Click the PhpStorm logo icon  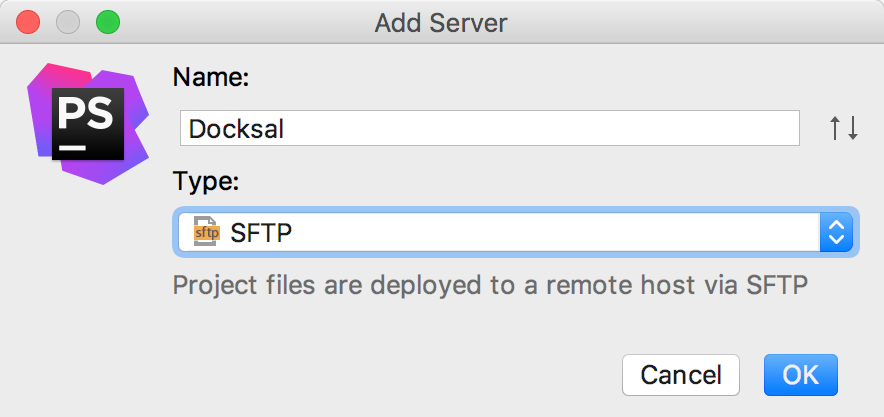click(x=88, y=123)
